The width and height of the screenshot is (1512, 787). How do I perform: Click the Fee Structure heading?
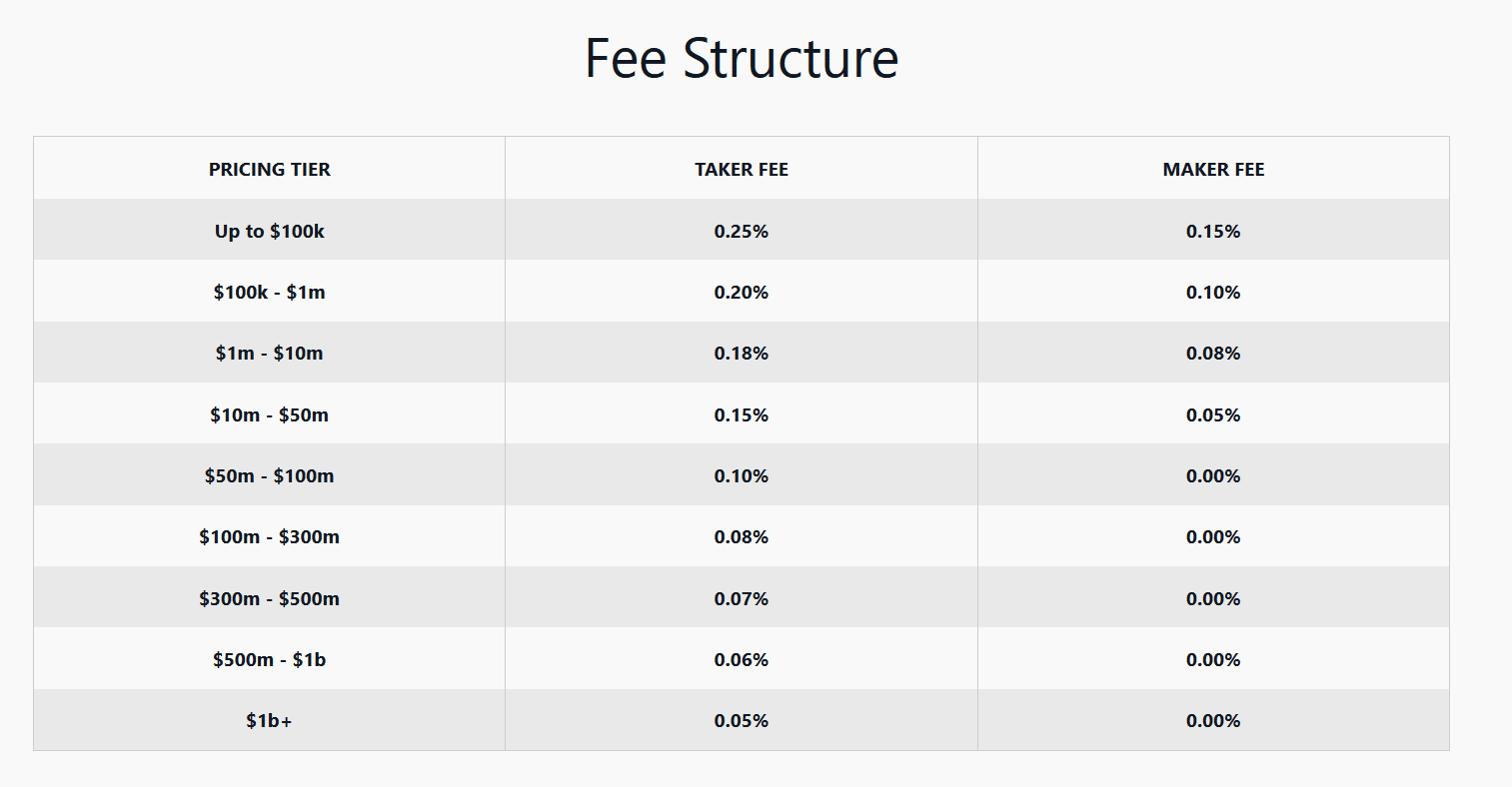(x=742, y=58)
